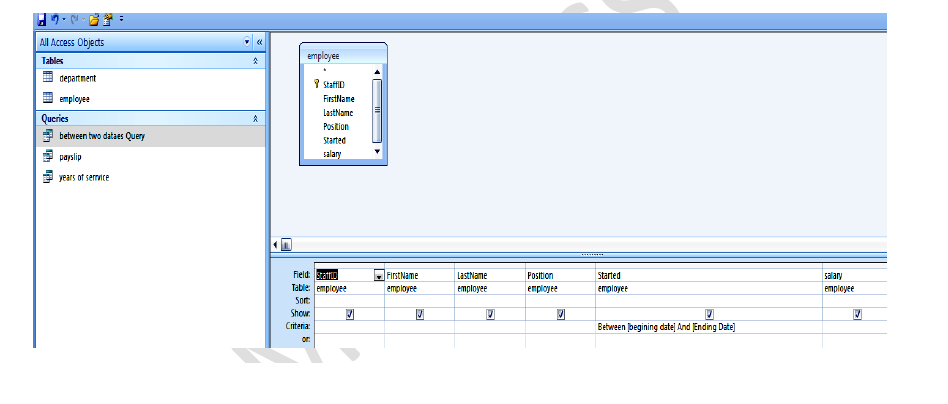Uncheck Show box for StaffID column
The height and width of the screenshot is (404, 948).
350,313
